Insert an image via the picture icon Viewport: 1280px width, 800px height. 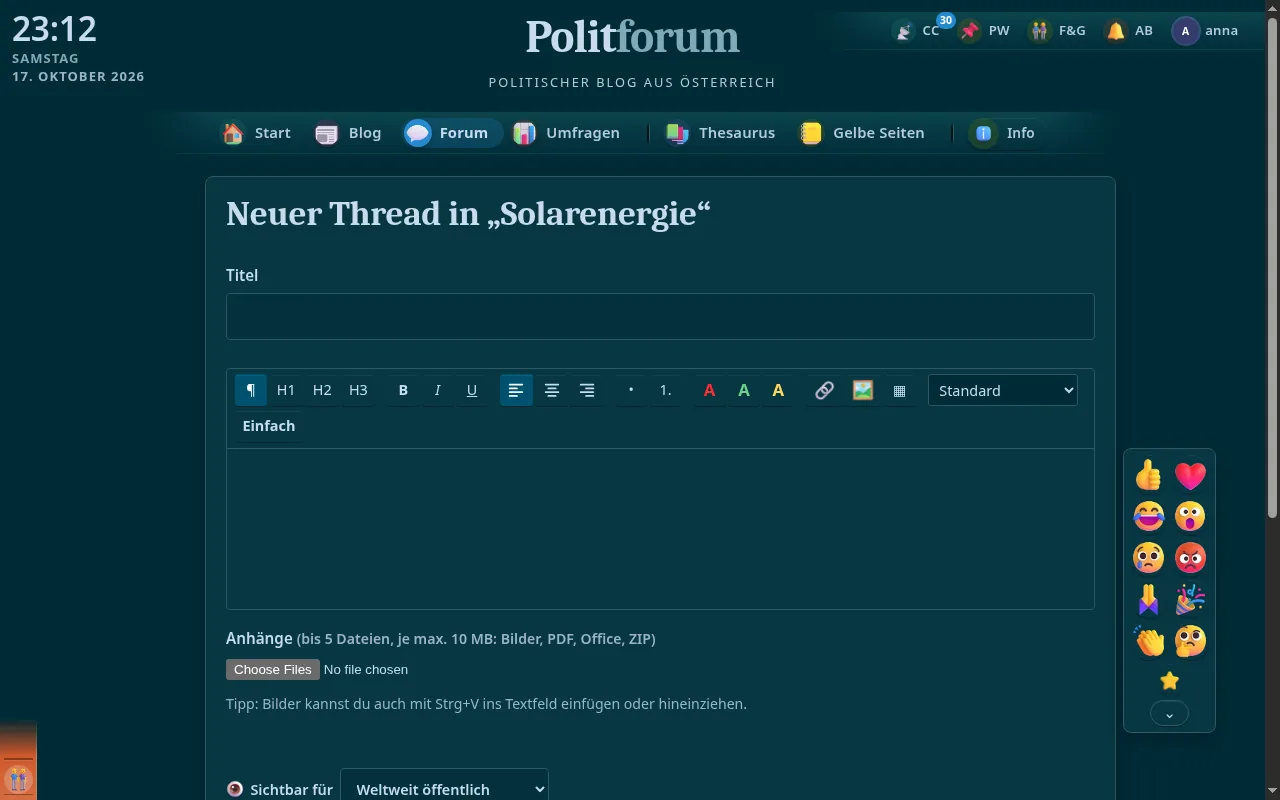(x=863, y=390)
